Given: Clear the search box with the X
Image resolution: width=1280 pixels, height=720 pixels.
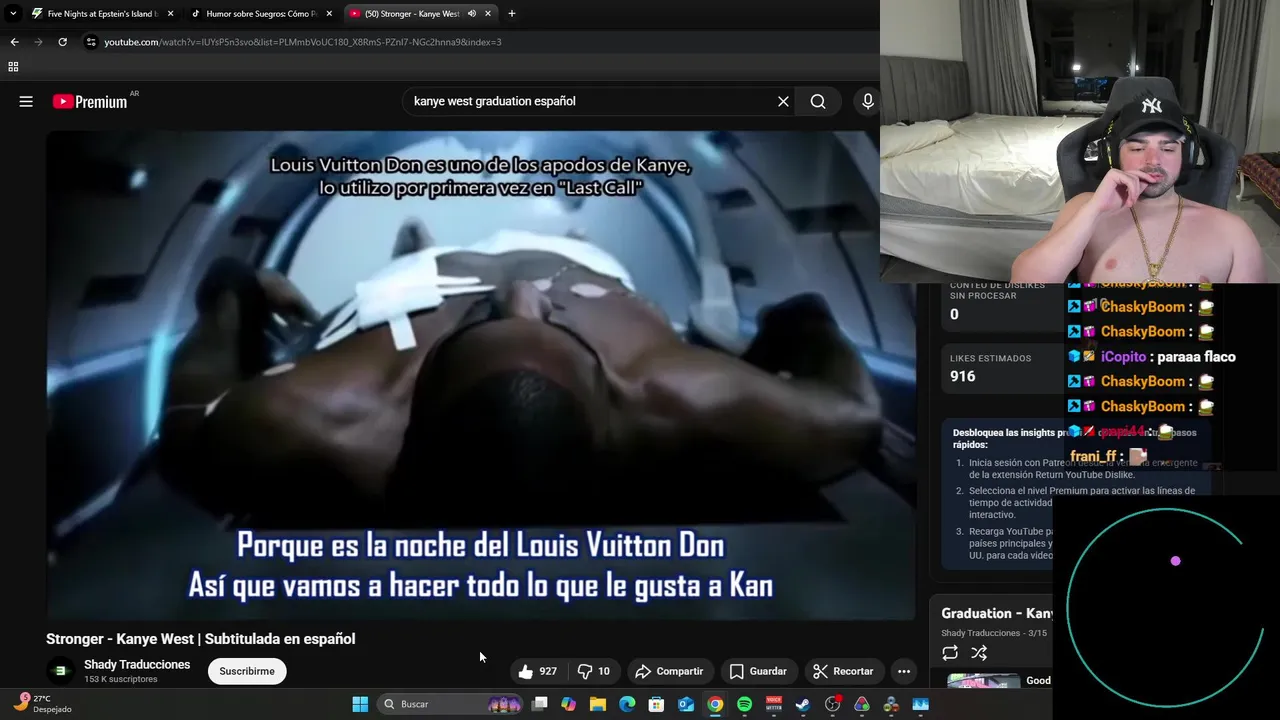Looking at the screenshot, I should [783, 101].
